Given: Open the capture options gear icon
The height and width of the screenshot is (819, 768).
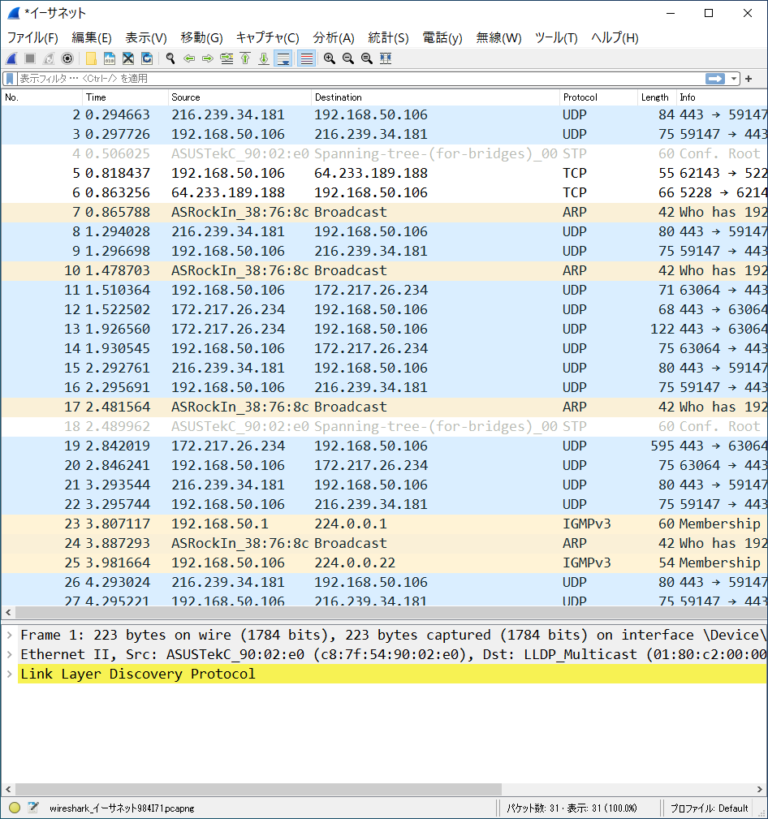Looking at the screenshot, I should 67,59.
